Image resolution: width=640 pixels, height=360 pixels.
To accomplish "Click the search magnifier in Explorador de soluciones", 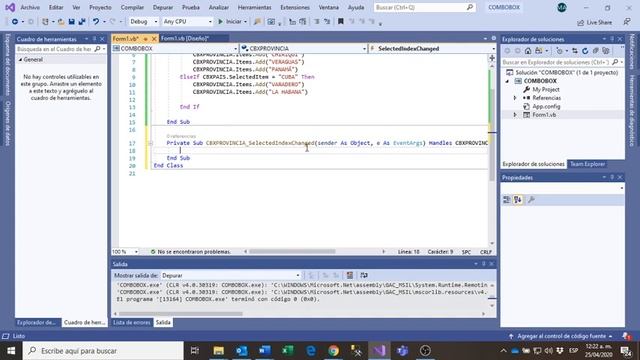I will (x=615, y=62).
